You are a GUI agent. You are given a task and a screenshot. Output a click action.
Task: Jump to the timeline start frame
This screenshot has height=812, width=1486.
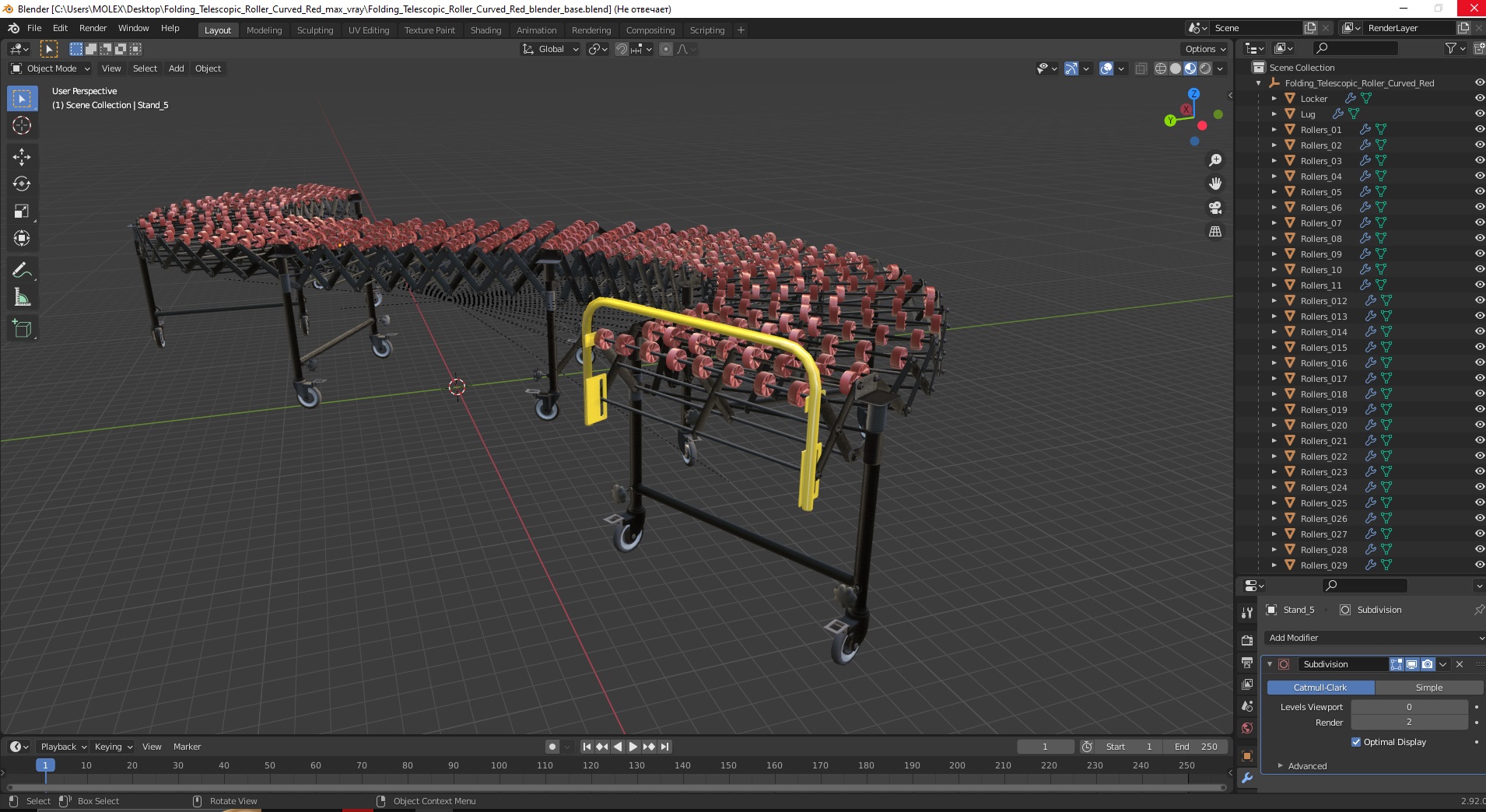point(587,747)
